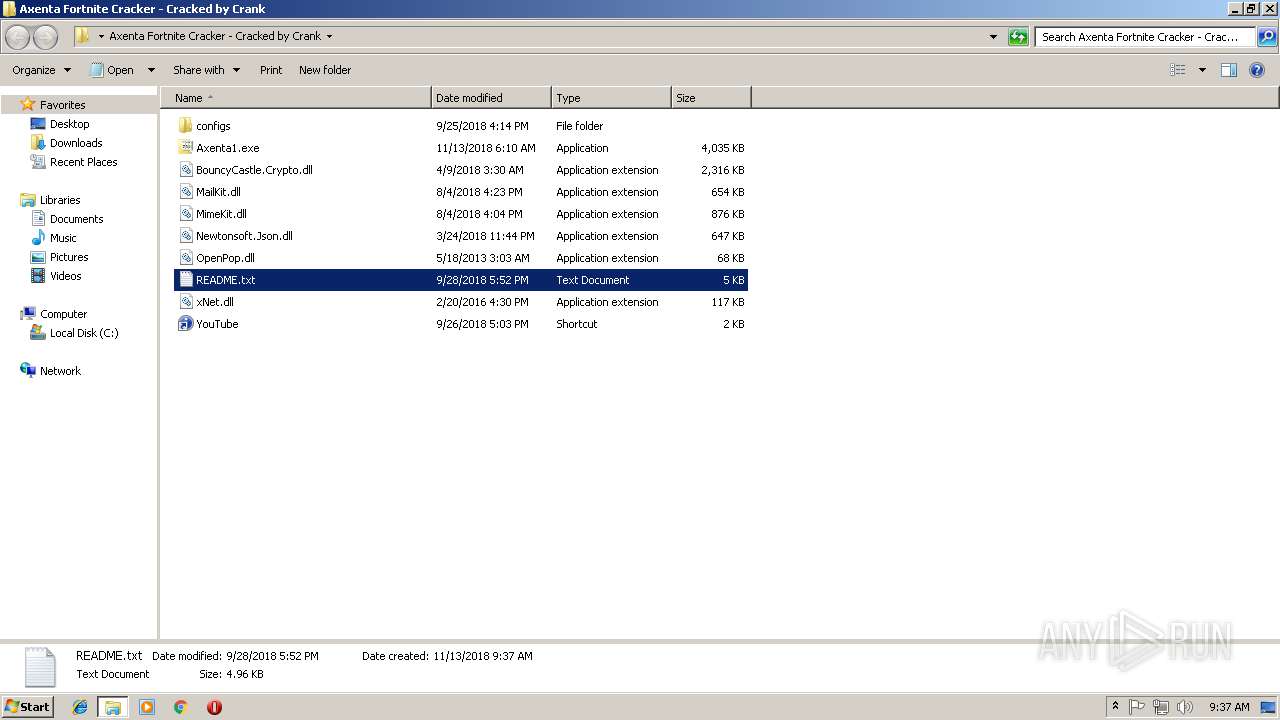1280x720 pixels.
Task: Click the Windows Explorer taskbar icon
Action: [x=113, y=707]
